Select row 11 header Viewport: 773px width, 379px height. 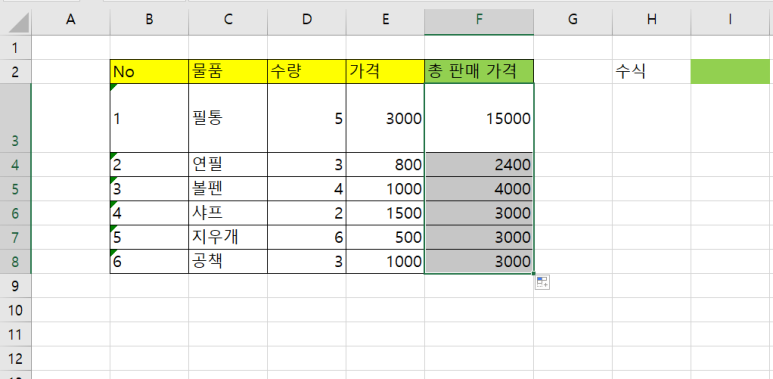15,334
